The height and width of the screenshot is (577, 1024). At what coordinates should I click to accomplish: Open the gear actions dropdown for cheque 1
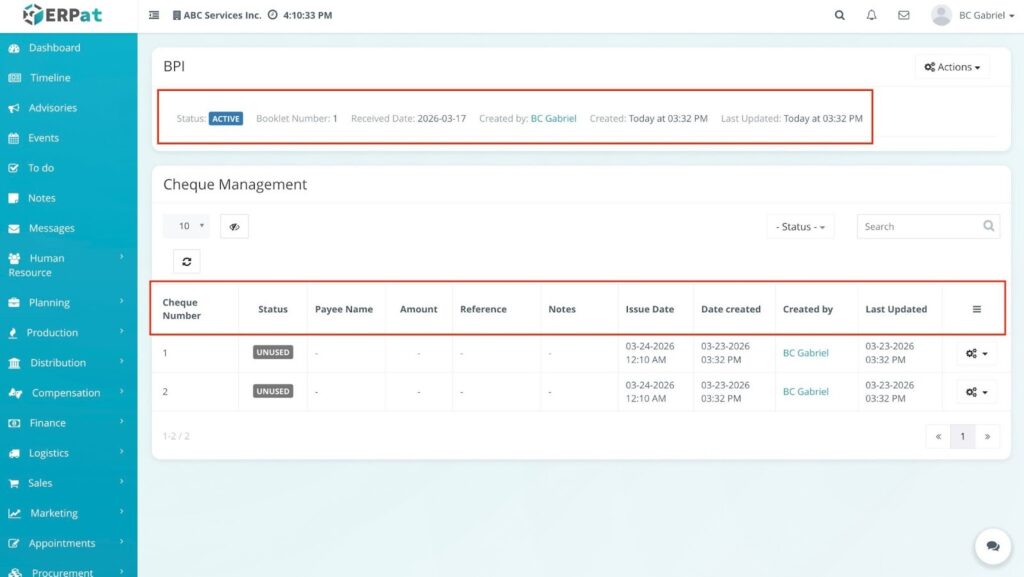[976, 353]
